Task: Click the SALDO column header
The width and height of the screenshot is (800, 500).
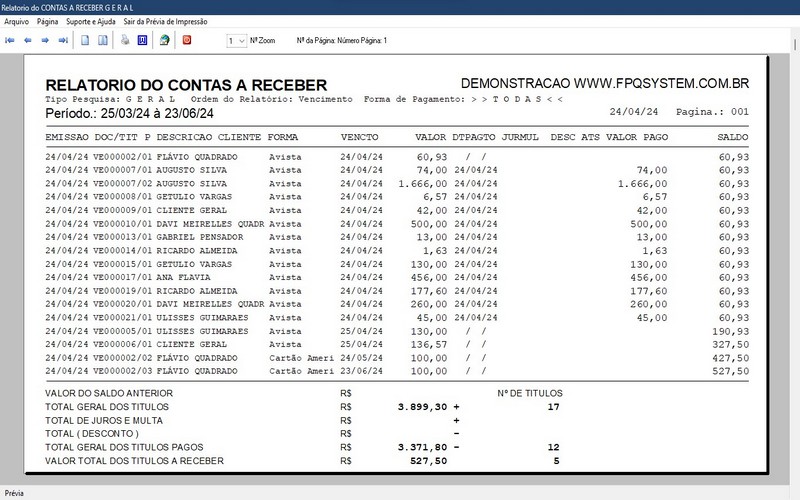Action: [x=733, y=137]
